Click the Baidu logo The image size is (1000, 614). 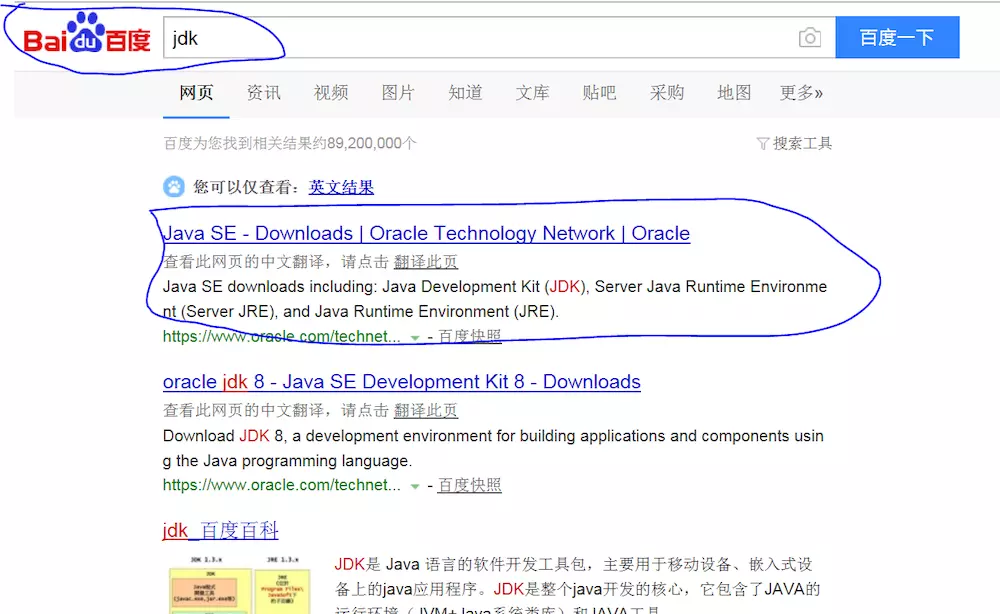pos(87,33)
